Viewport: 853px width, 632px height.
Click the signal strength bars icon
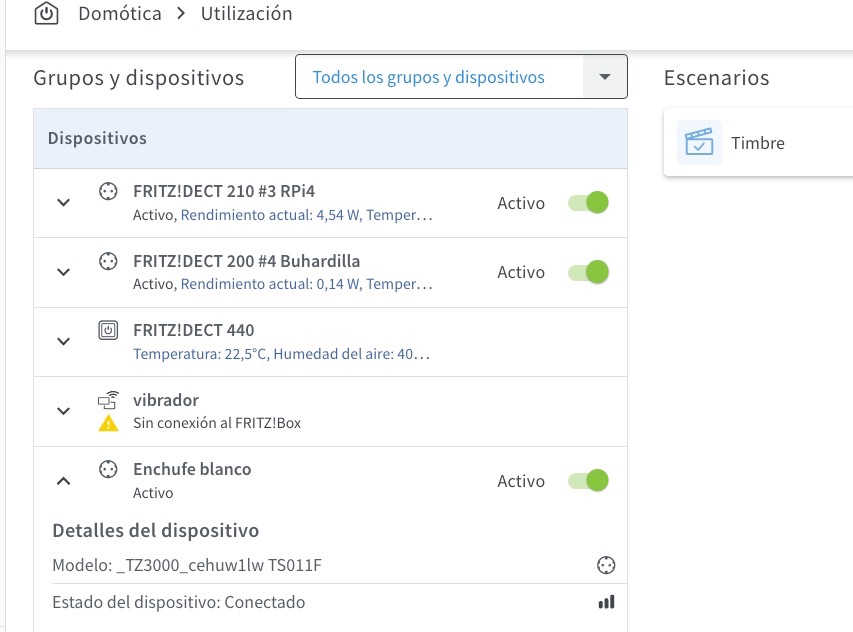click(606, 602)
